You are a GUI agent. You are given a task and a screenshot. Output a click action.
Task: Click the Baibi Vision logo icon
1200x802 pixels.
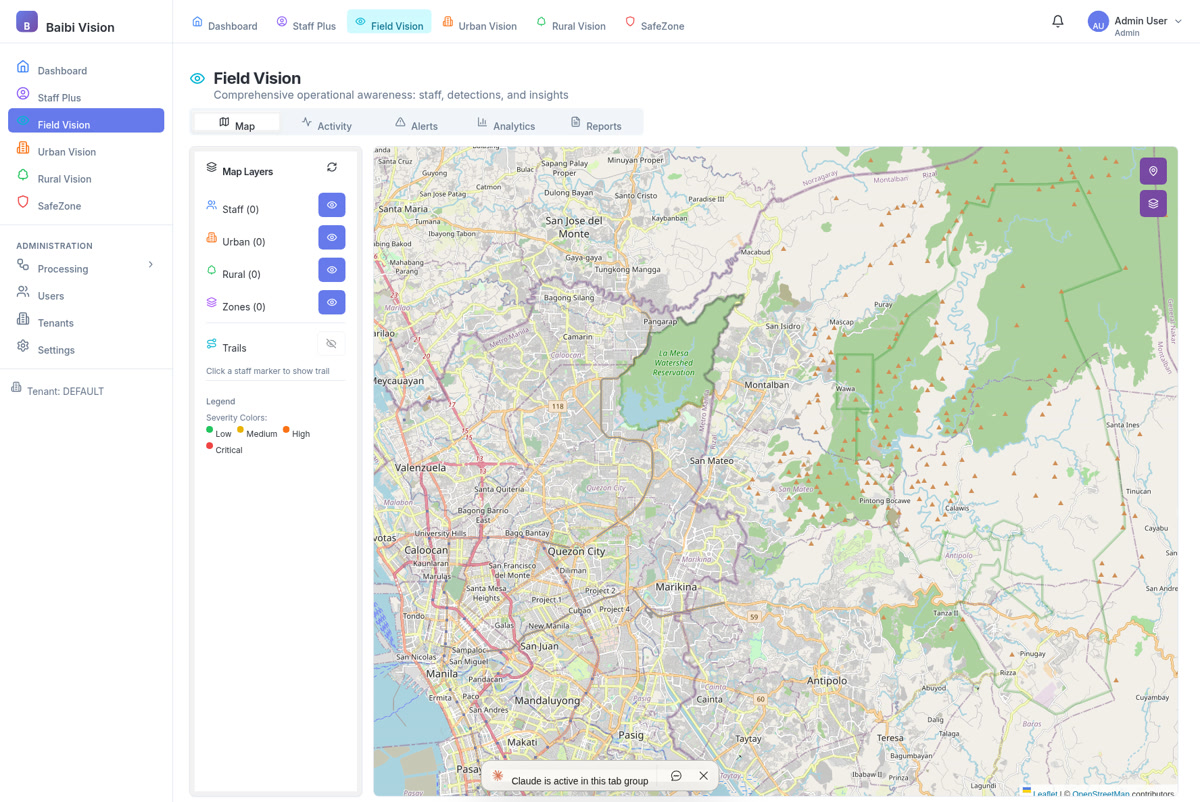tap(27, 22)
